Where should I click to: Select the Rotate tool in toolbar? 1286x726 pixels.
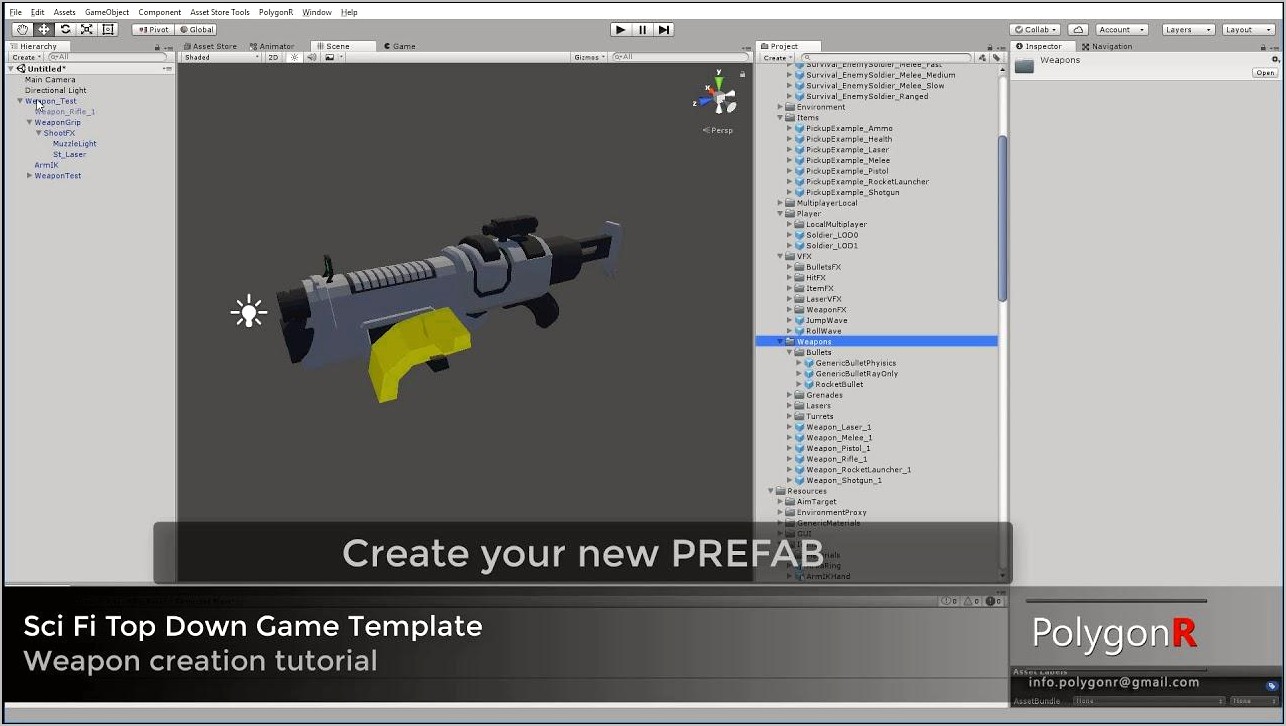coord(65,29)
